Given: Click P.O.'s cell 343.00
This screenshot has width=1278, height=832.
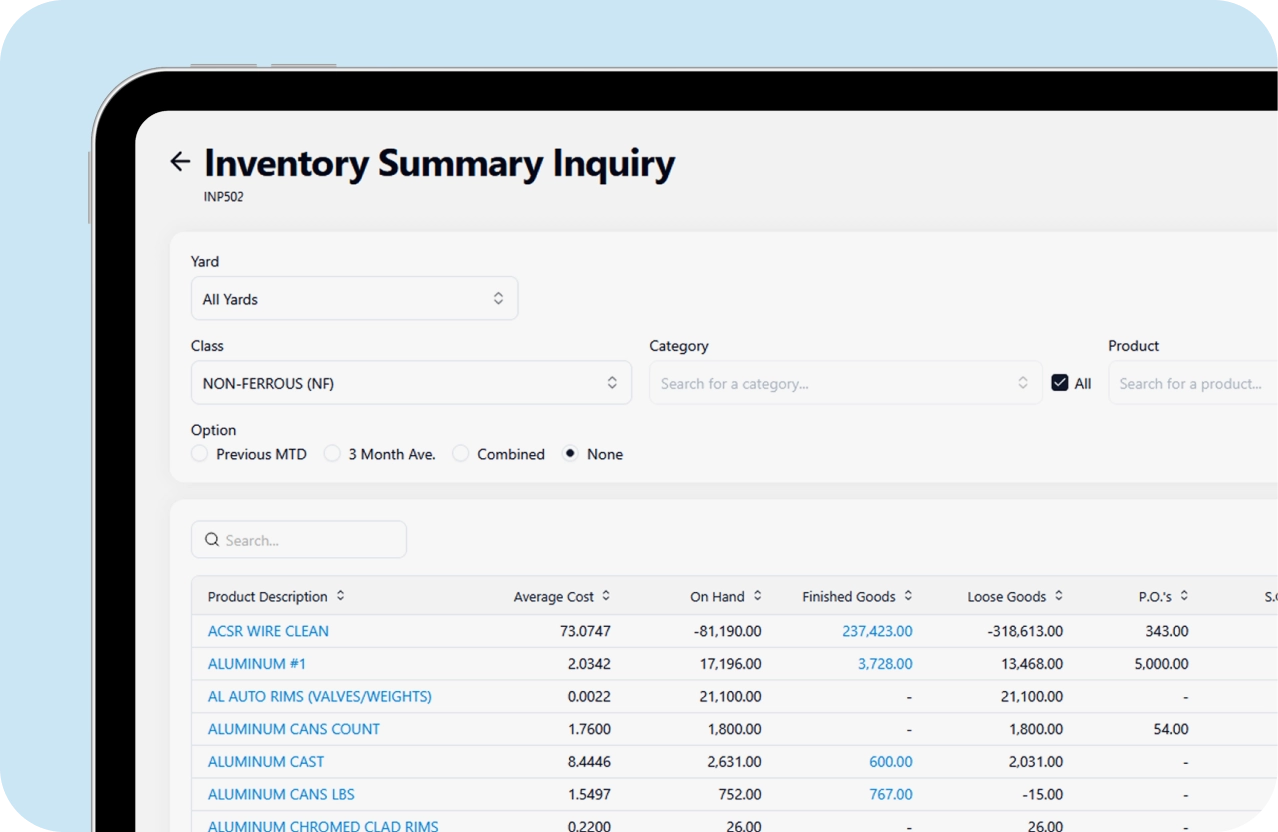Looking at the screenshot, I should coord(1167,631).
